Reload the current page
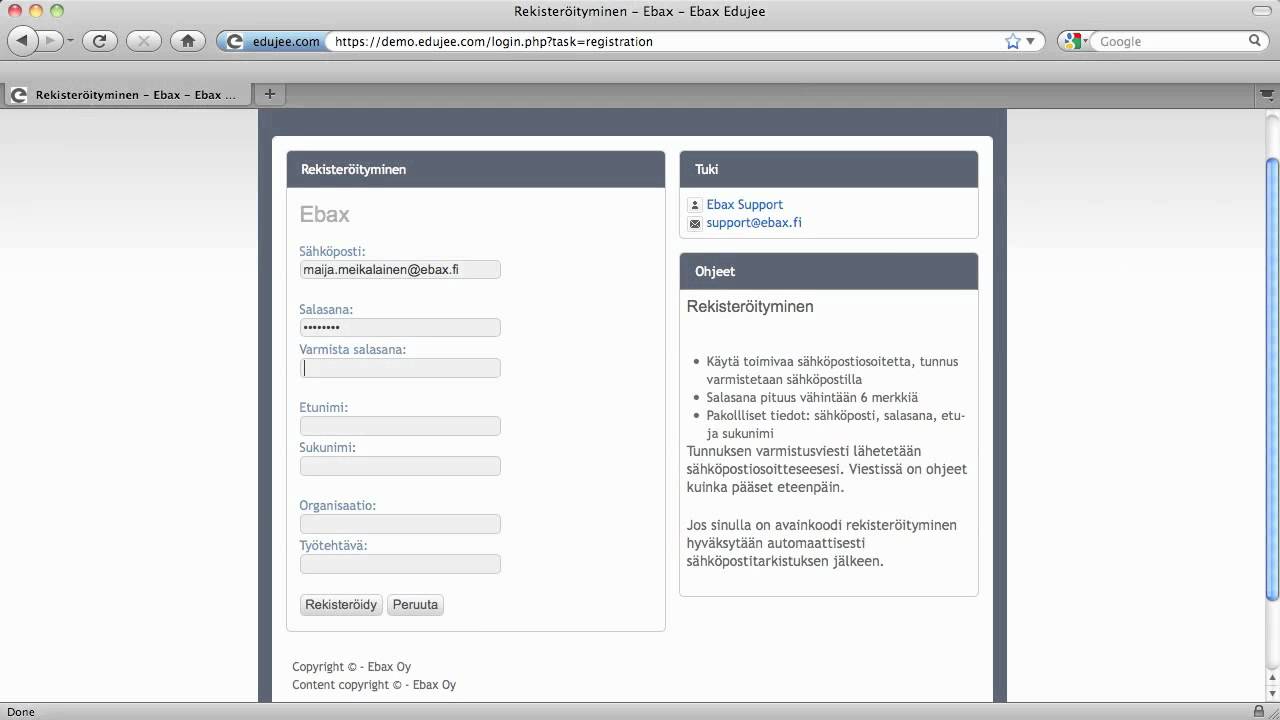The image size is (1280, 720). 99,41
